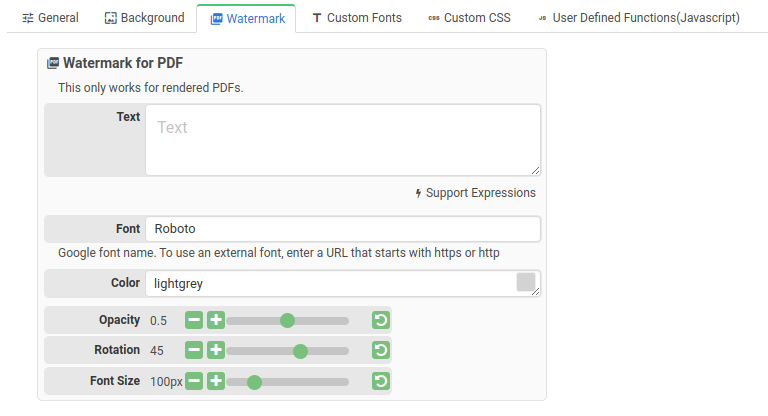
Task: Click the Support Expressions link
Action: click(x=475, y=193)
